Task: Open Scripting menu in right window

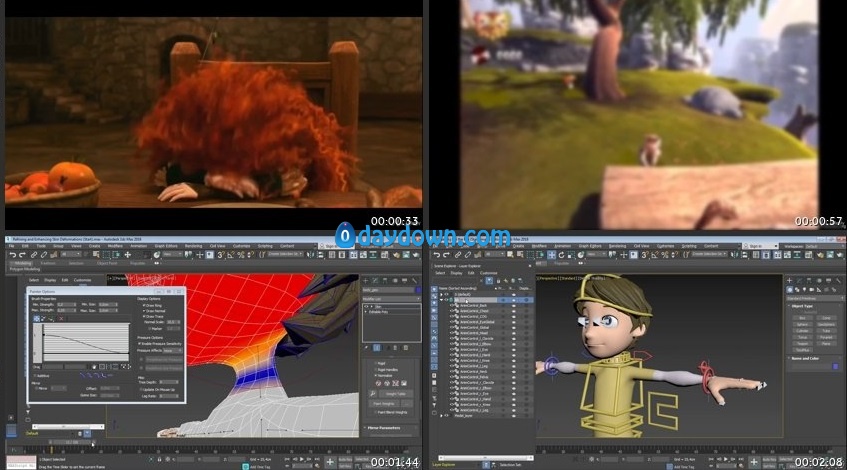Action: pos(689,246)
